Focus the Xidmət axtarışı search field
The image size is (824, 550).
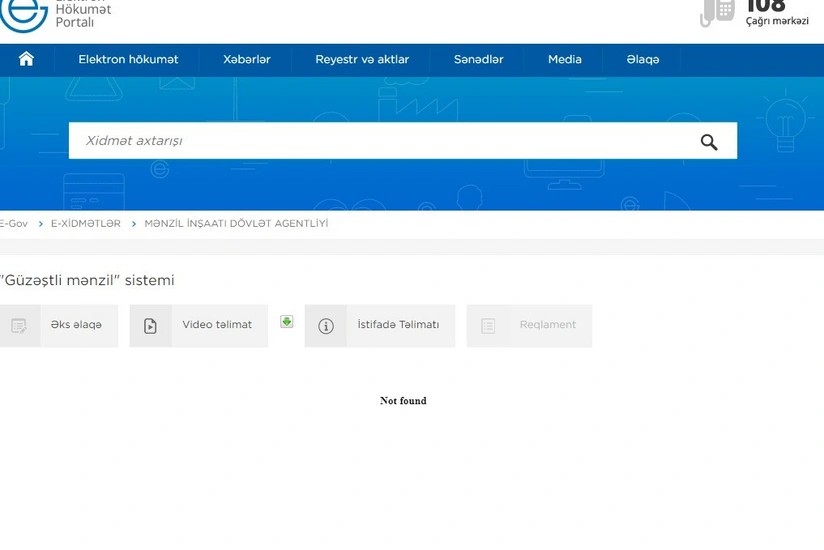click(x=380, y=141)
